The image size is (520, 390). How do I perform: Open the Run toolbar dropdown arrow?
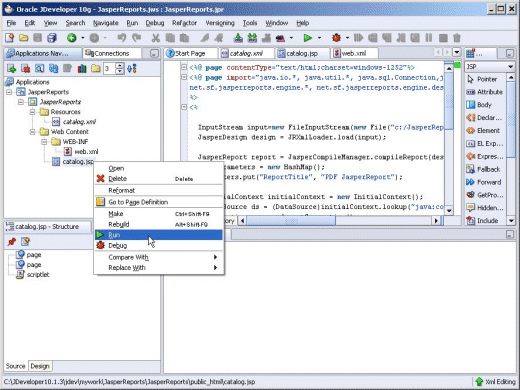(x=319, y=38)
